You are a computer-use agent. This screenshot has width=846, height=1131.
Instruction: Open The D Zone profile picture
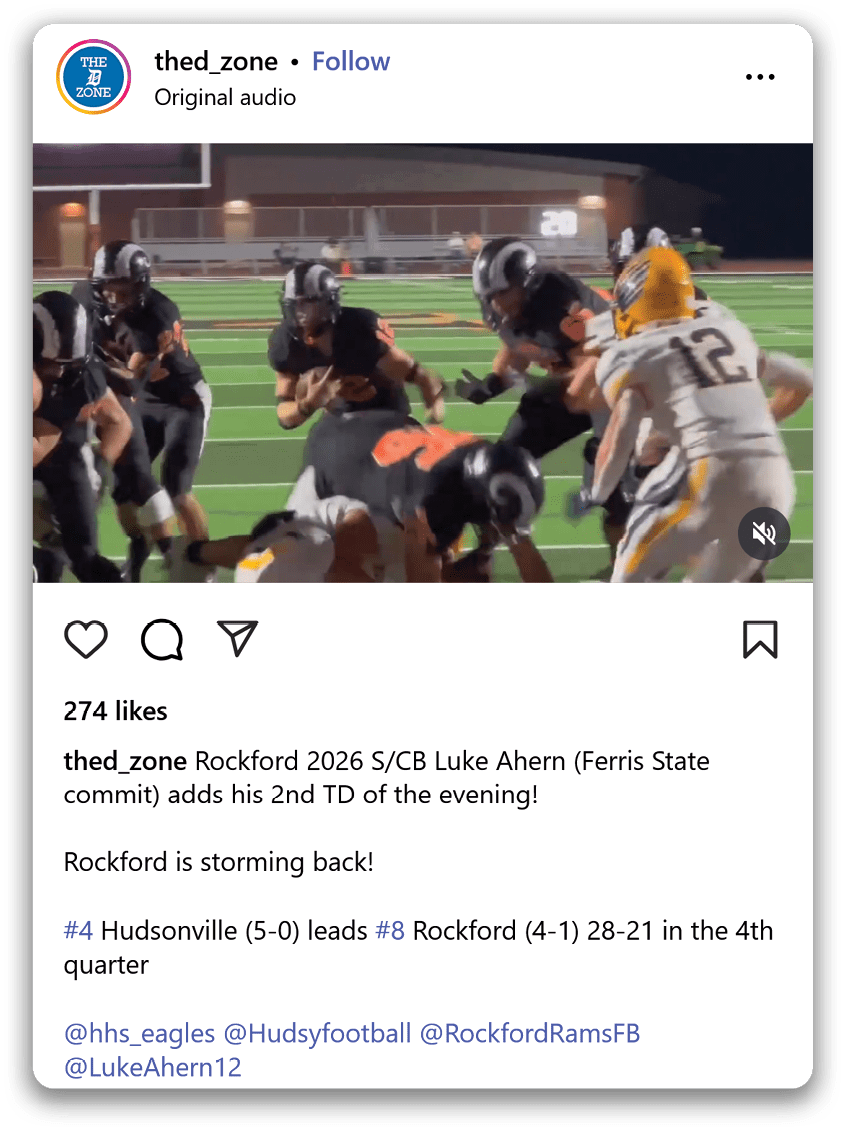pyautogui.click(x=94, y=76)
